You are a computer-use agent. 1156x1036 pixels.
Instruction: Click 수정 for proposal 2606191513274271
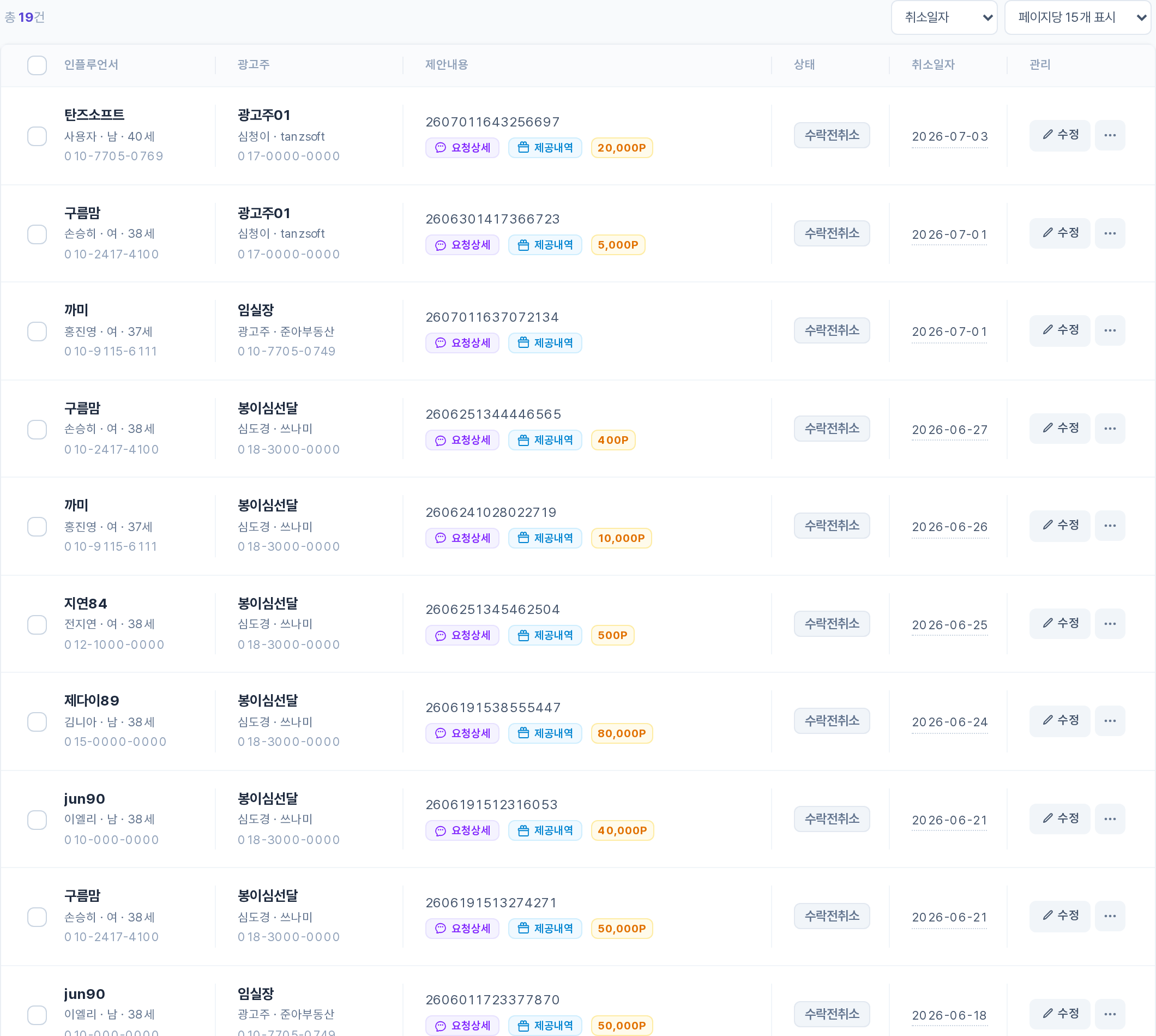pos(1059,917)
